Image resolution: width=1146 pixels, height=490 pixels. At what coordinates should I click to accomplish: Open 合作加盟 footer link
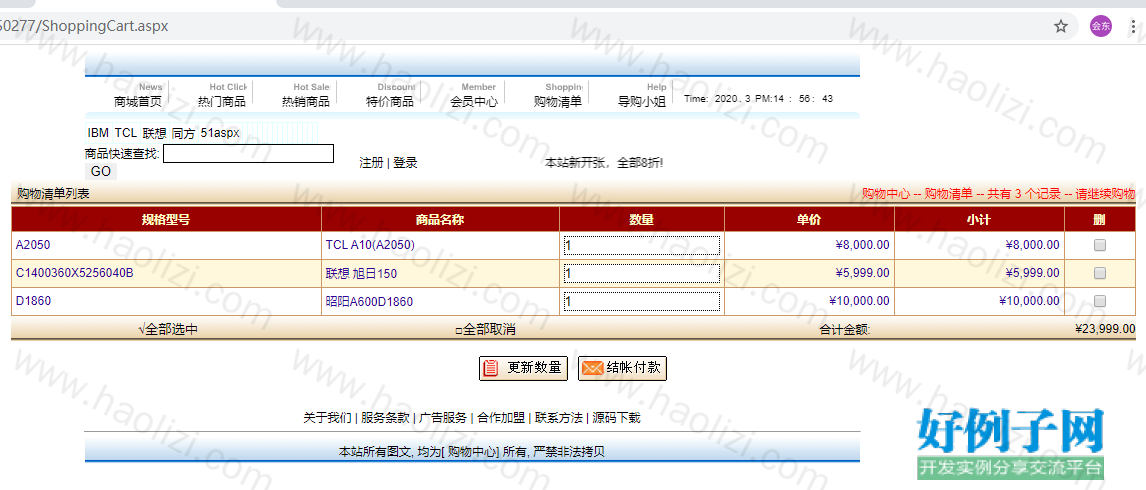coord(501,418)
